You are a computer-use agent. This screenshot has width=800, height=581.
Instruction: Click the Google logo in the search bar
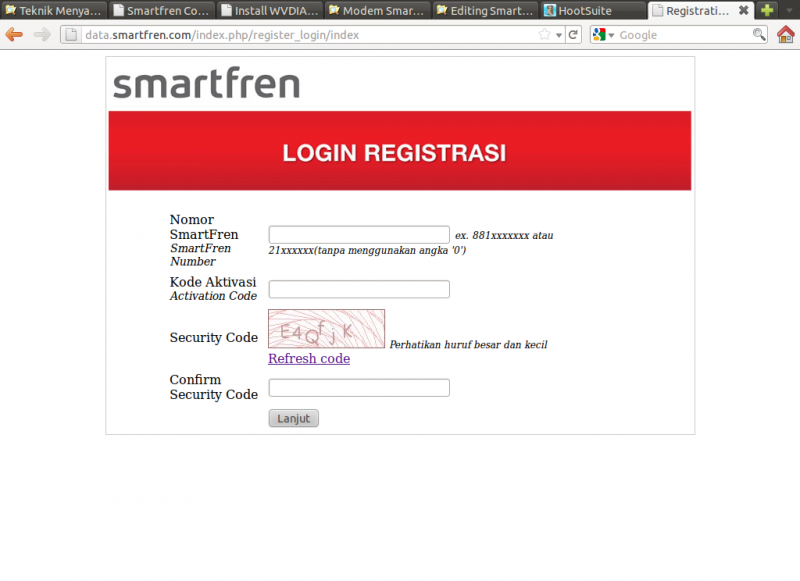click(x=597, y=34)
